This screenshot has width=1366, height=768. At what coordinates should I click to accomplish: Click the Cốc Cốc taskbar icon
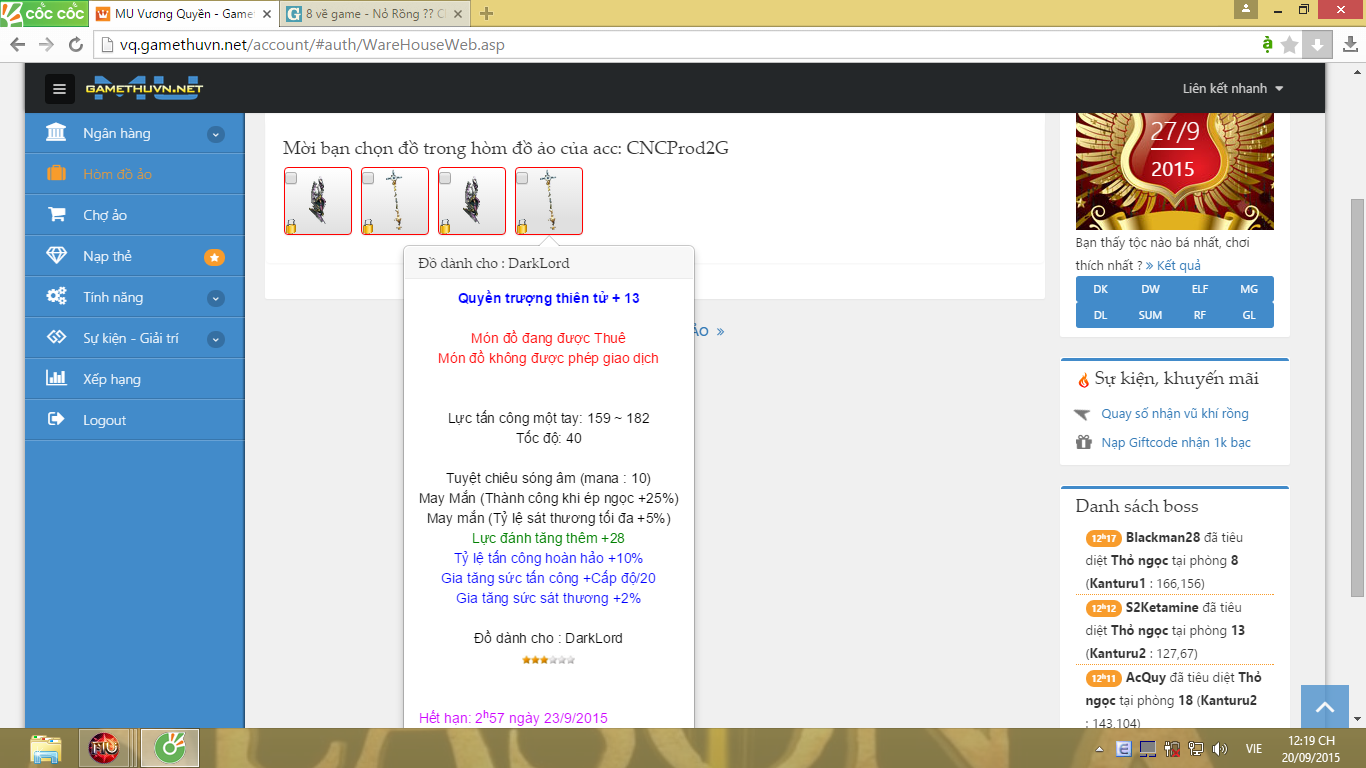(x=169, y=748)
